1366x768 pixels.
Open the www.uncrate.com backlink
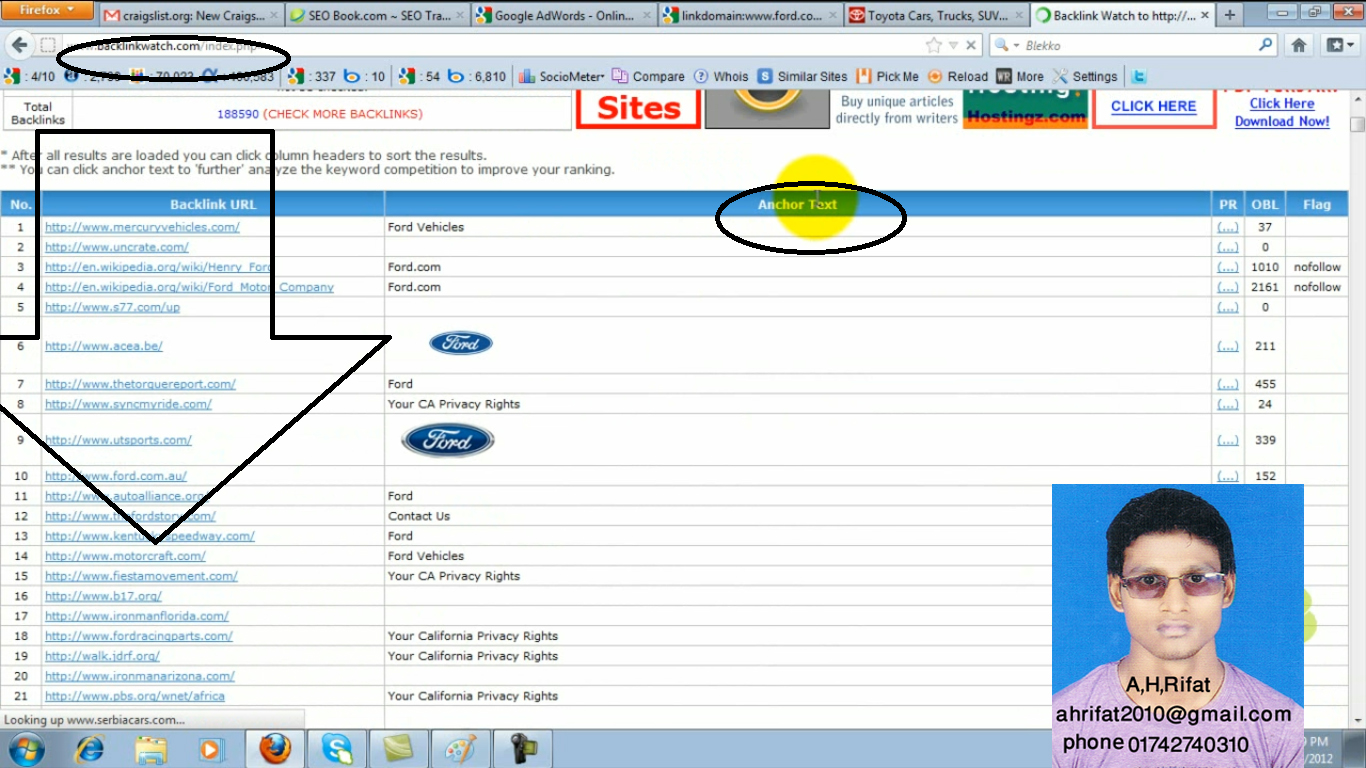coord(117,247)
